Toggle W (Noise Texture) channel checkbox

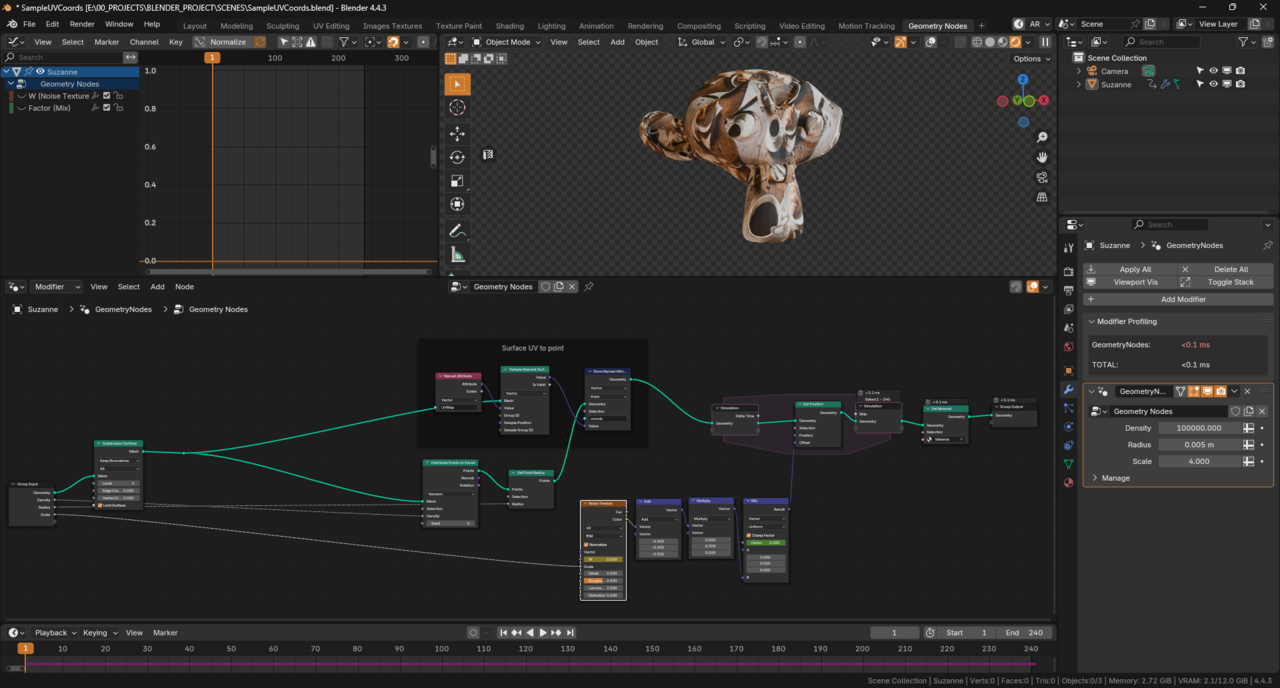click(107, 96)
